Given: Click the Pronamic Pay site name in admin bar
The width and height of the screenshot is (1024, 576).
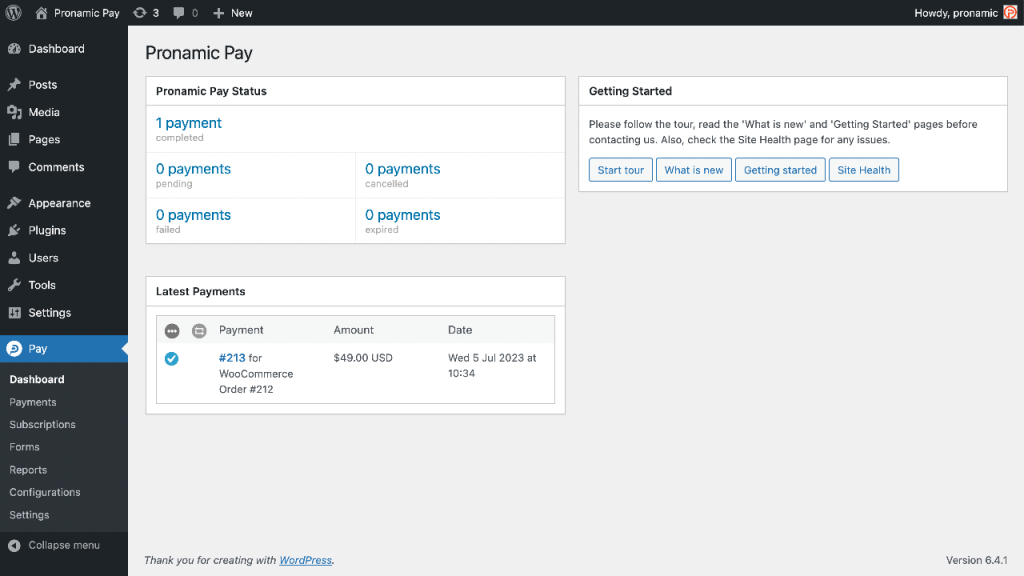Looking at the screenshot, I should click(86, 13).
